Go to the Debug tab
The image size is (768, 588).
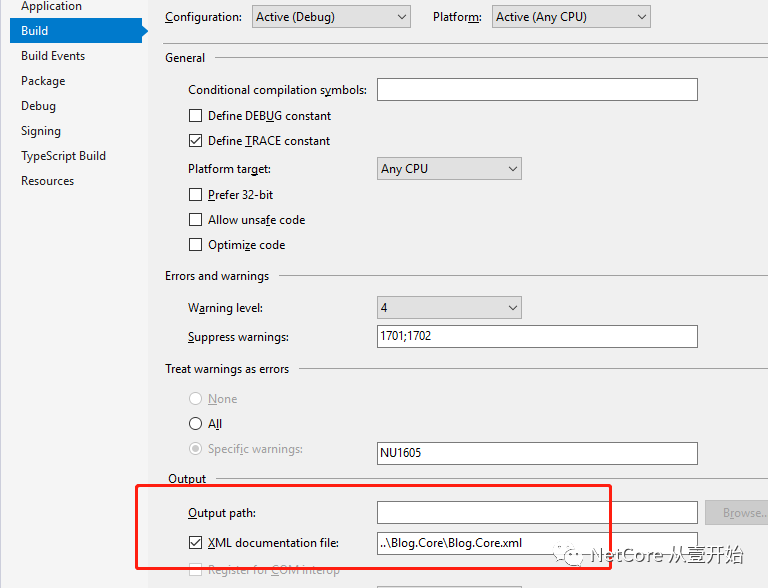[x=38, y=106]
